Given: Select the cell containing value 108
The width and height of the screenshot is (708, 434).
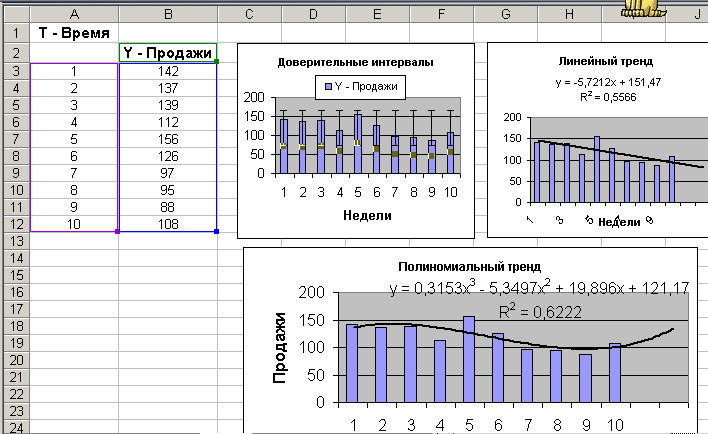Looking at the screenshot, I should tap(167, 224).
